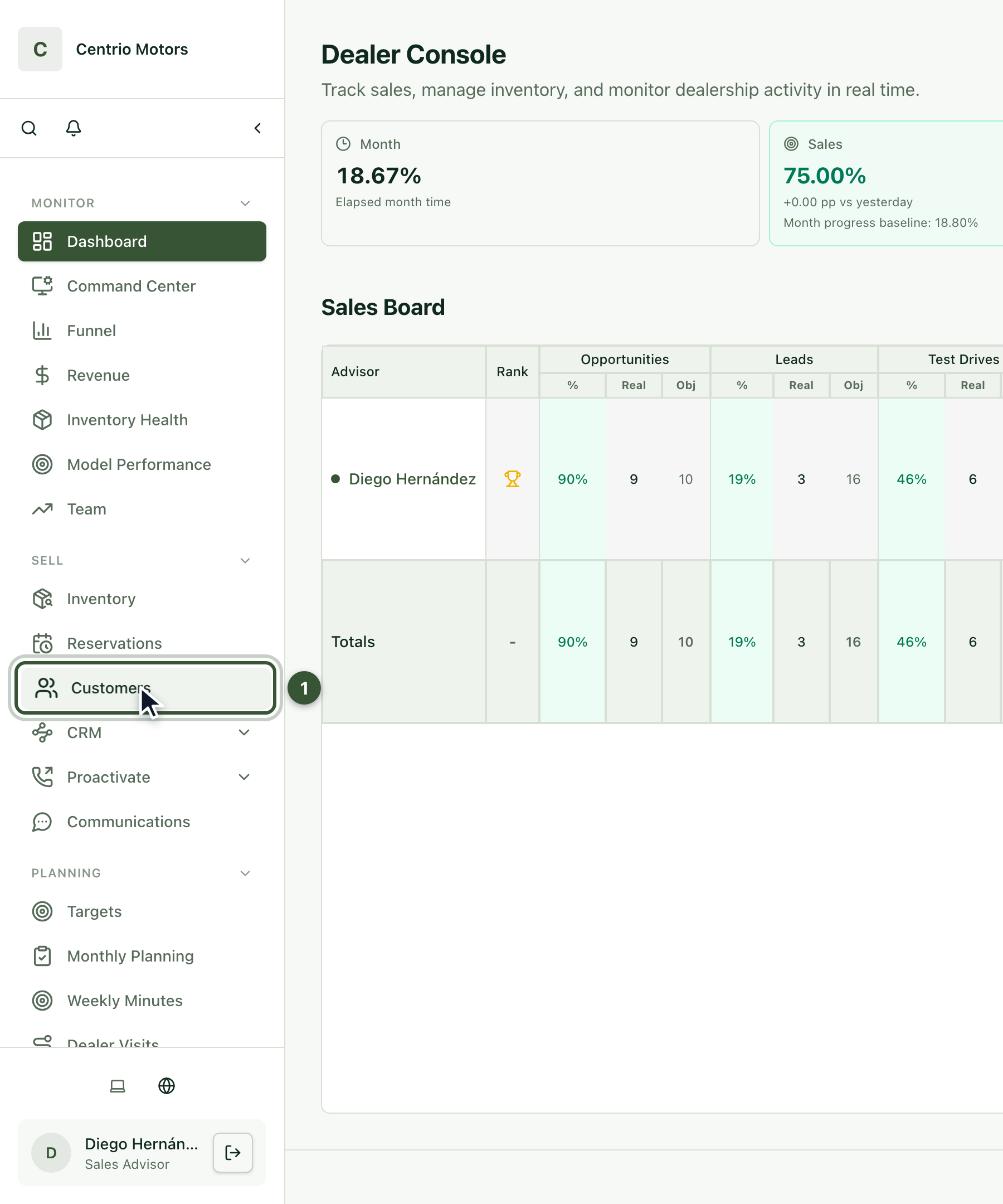Click the Sales Board heading
The image size is (1003, 1204).
383,307
